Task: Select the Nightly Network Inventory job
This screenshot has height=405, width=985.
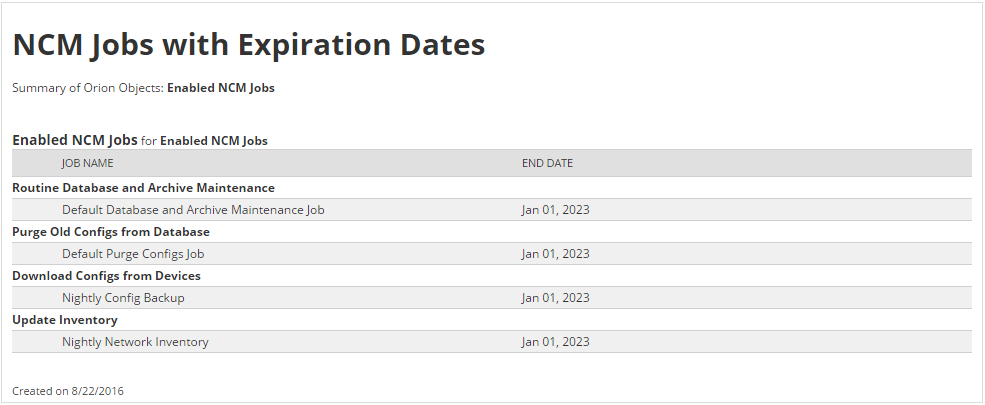Action: click(135, 342)
